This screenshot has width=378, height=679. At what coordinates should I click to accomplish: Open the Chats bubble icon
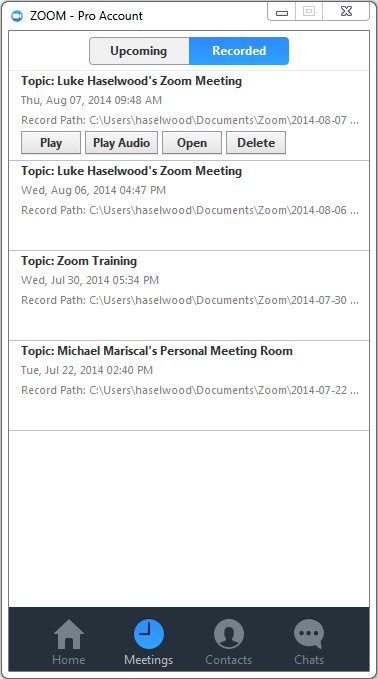309,634
